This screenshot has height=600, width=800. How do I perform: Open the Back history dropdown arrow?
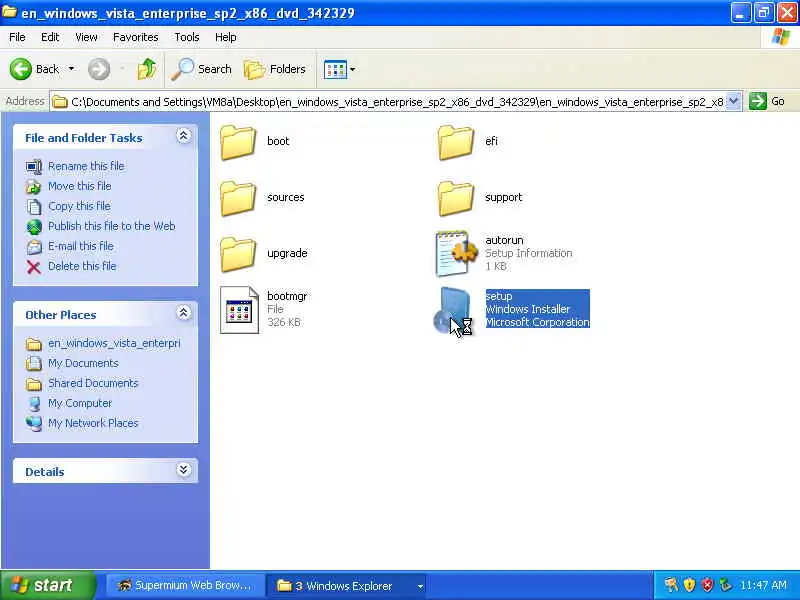click(x=71, y=69)
